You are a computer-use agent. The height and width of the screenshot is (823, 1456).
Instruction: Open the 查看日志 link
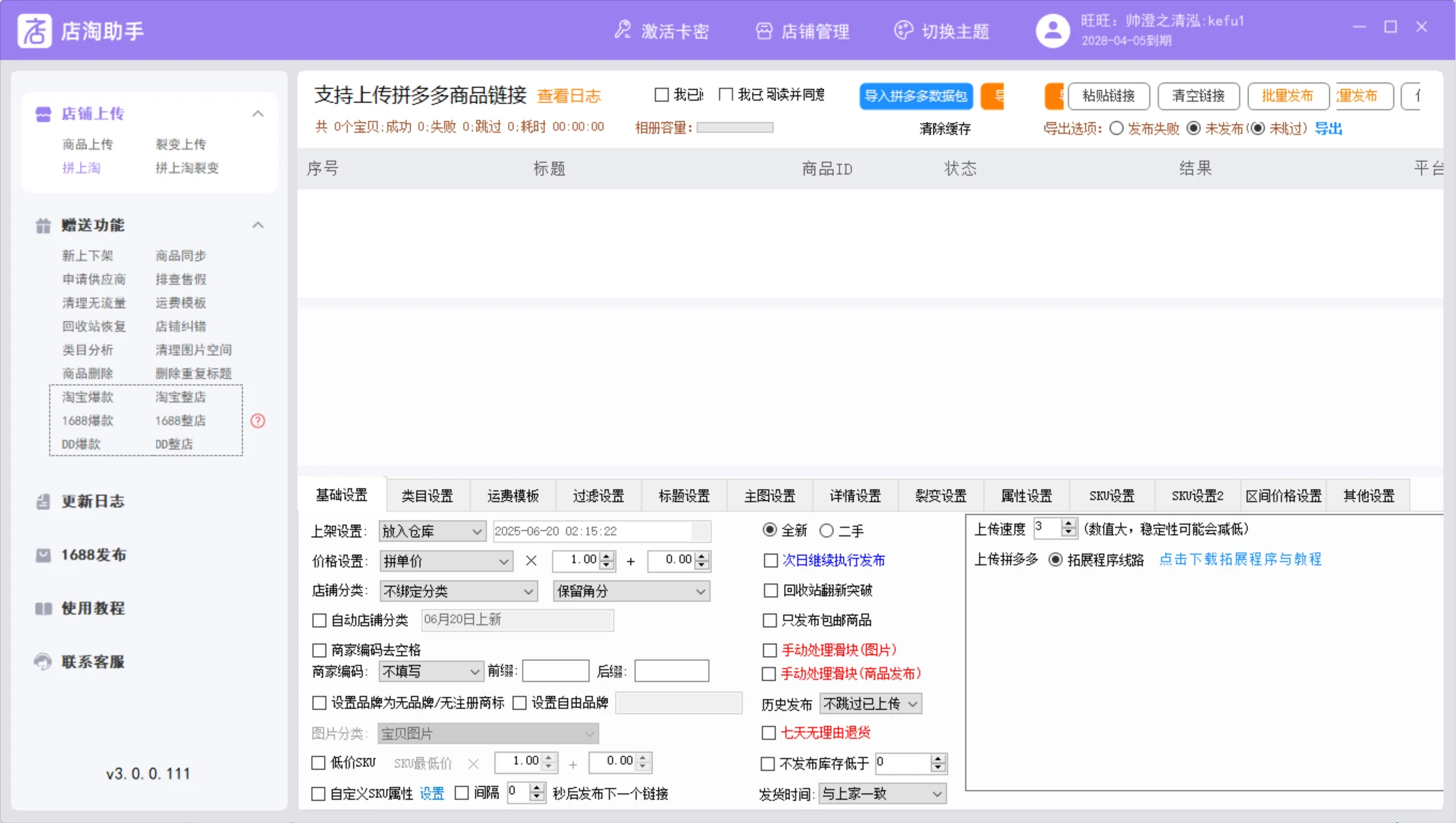[569, 96]
